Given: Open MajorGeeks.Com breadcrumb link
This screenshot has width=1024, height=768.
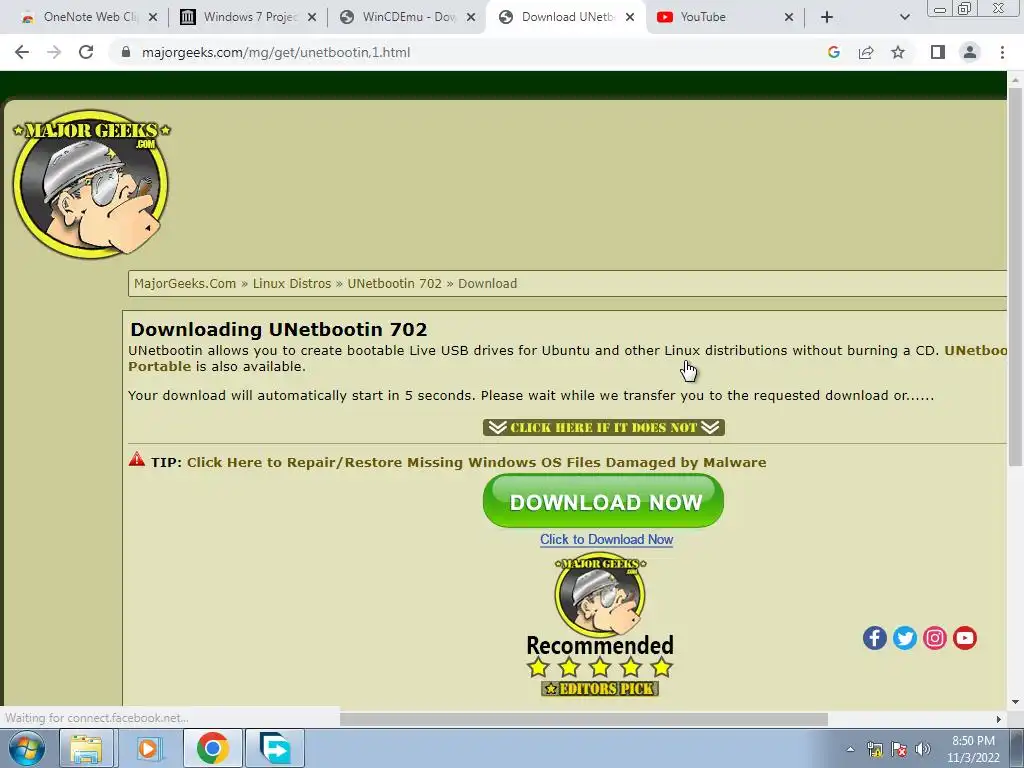Looking at the screenshot, I should coord(185,283).
